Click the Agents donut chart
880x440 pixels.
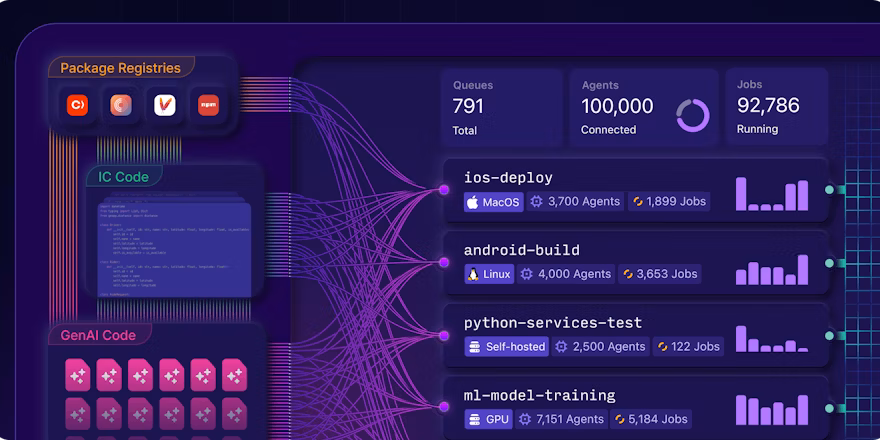tap(693, 116)
